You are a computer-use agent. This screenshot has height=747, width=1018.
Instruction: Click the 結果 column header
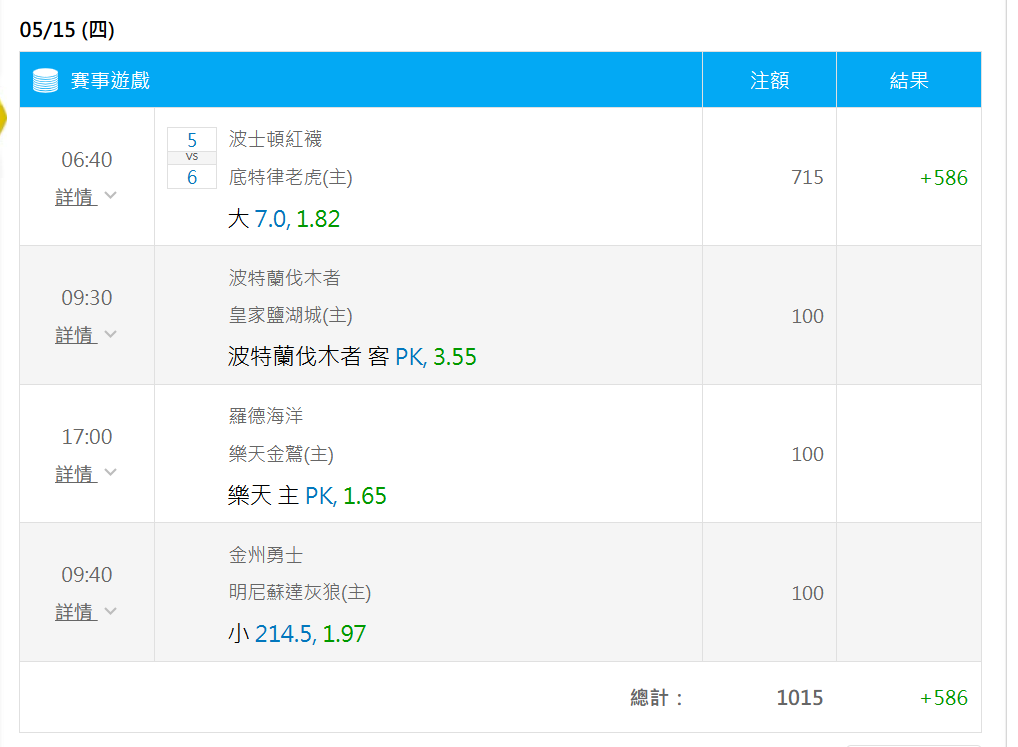909,80
